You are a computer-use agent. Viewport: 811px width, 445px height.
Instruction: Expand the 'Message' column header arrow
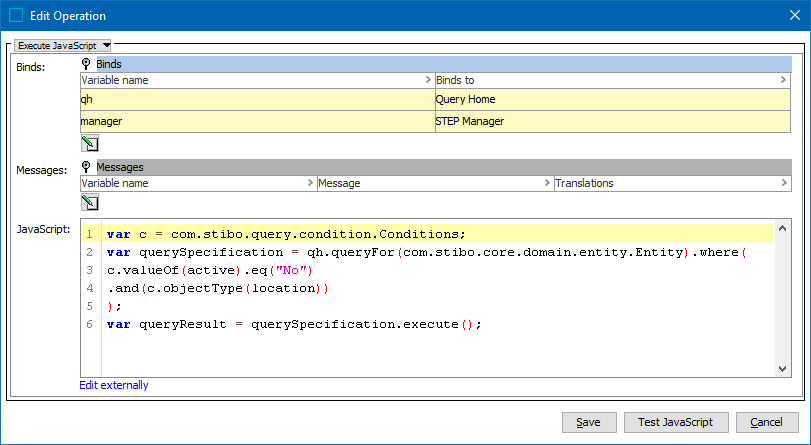(x=546, y=183)
